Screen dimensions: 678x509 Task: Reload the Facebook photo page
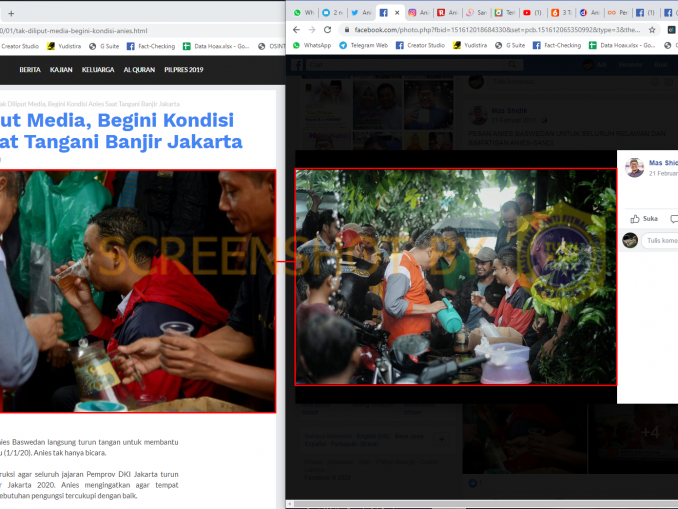click(327, 30)
